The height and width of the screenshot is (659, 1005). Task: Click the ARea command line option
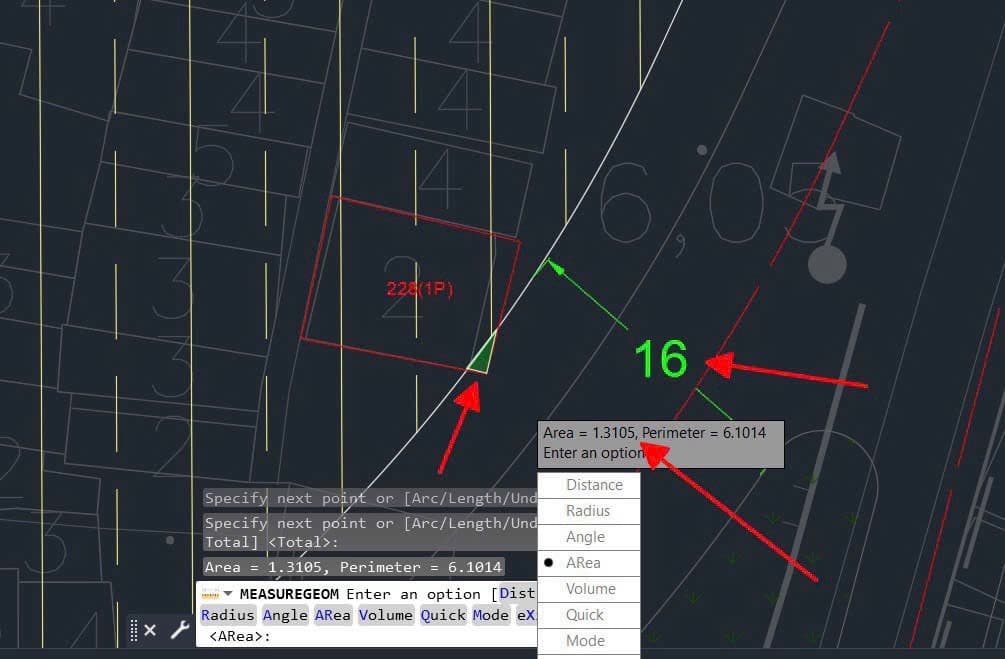pos(333,615)
